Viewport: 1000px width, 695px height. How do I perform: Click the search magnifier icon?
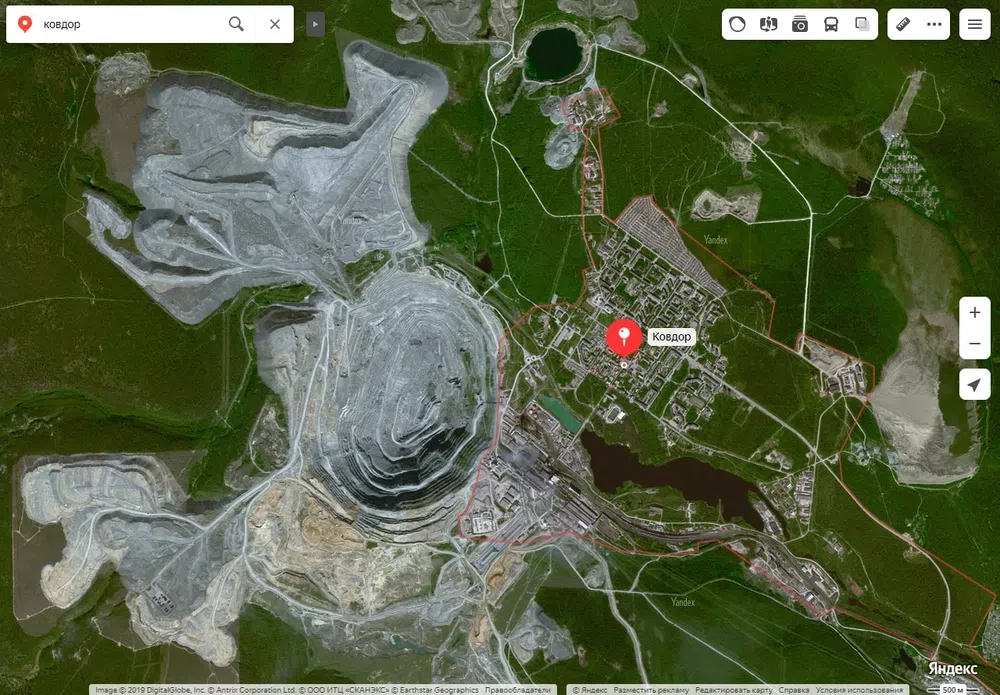pos(236,24)
